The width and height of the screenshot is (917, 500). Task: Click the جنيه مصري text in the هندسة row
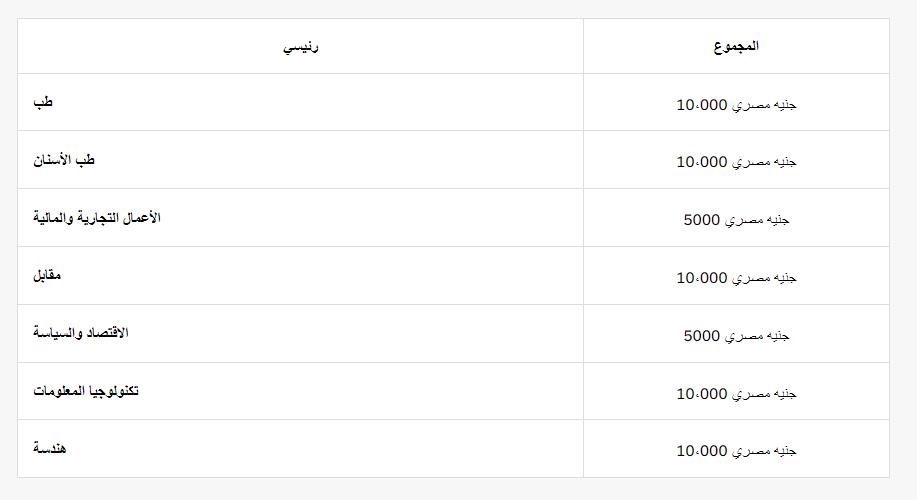point(764,451)
